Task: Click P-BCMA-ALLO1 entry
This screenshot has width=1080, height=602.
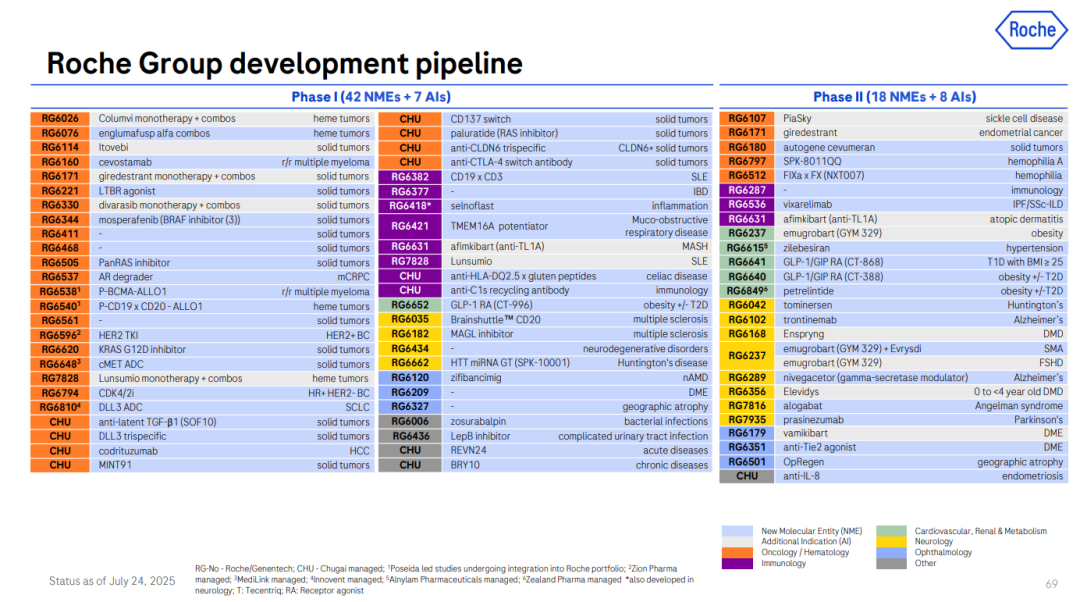Action: point(132,292)
